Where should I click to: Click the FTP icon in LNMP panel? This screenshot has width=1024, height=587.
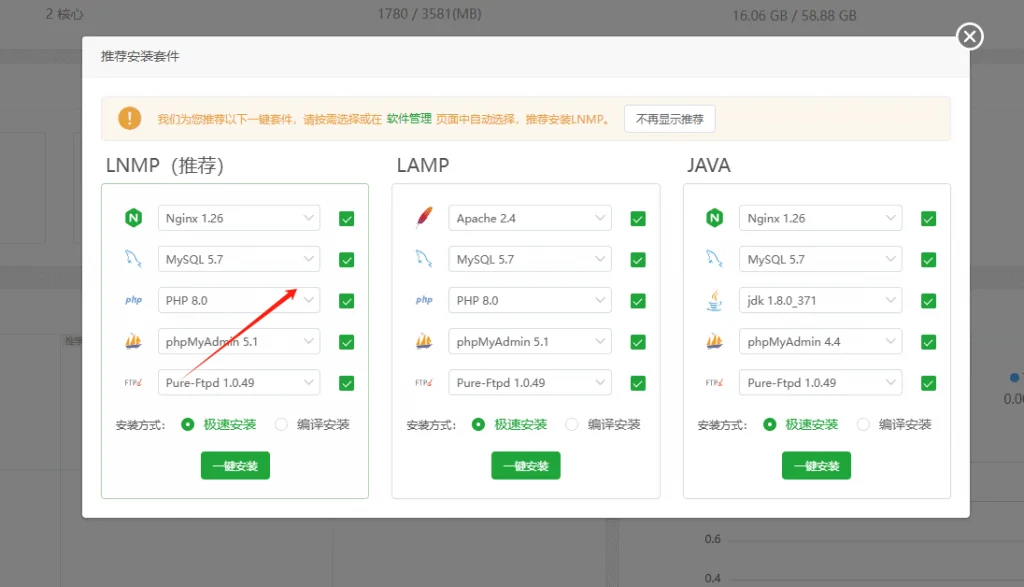click(133, 383)
